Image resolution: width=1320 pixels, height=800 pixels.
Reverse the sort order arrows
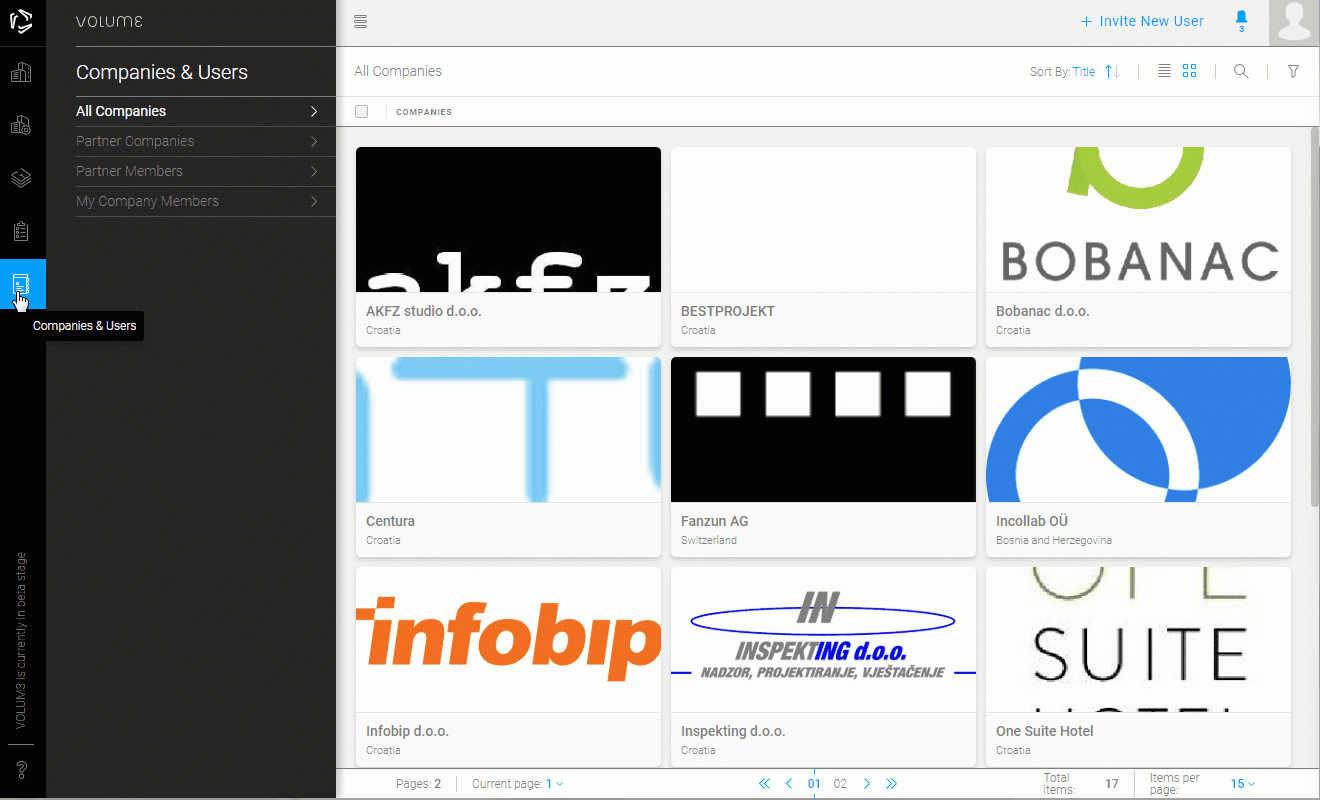1112,72
